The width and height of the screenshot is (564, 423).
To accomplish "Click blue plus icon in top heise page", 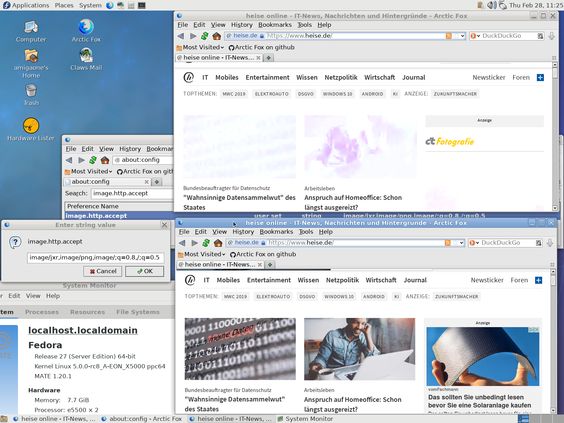I will point(540,77).
